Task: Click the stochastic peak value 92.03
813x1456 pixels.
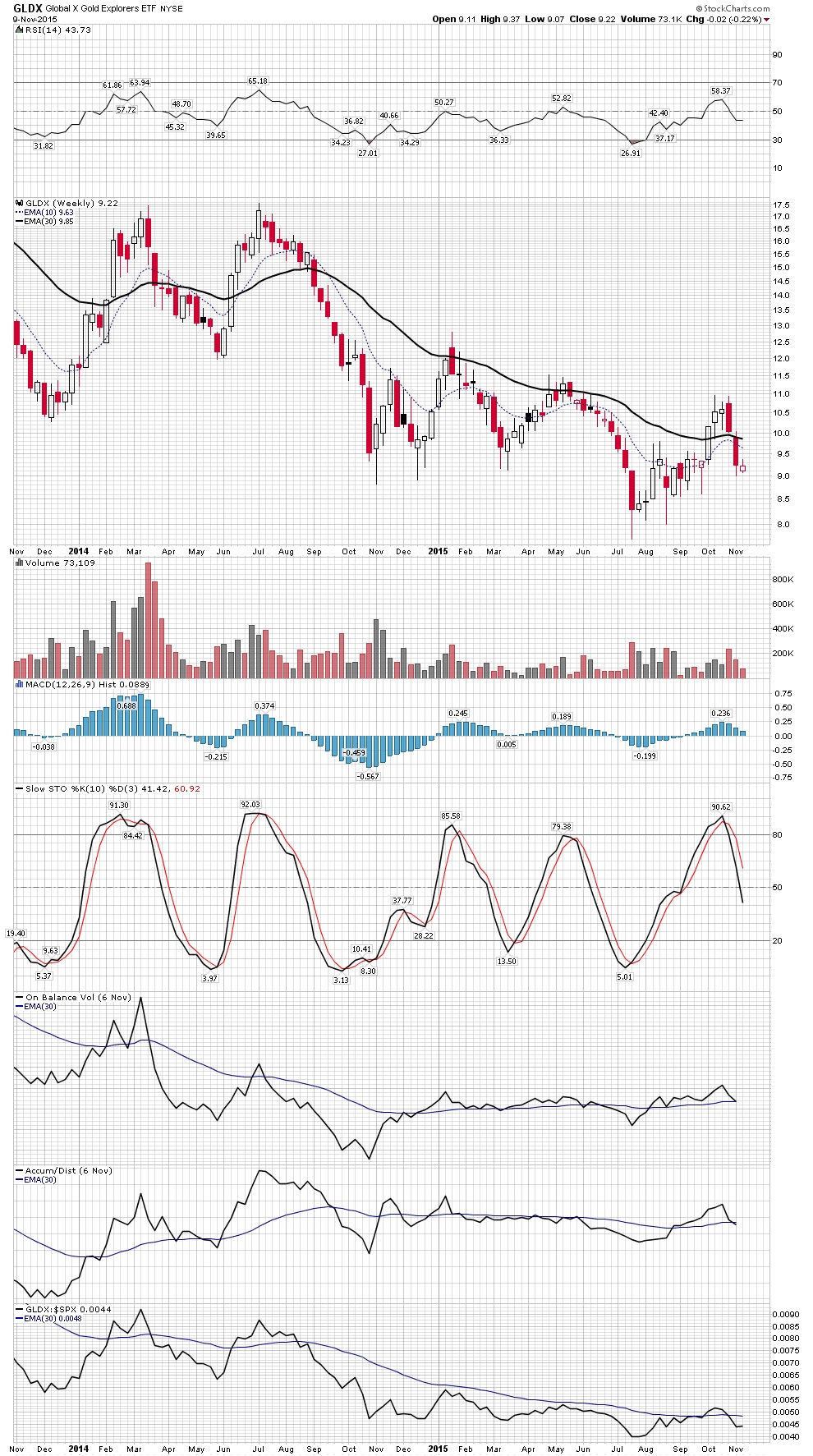Action: [250, 805]
